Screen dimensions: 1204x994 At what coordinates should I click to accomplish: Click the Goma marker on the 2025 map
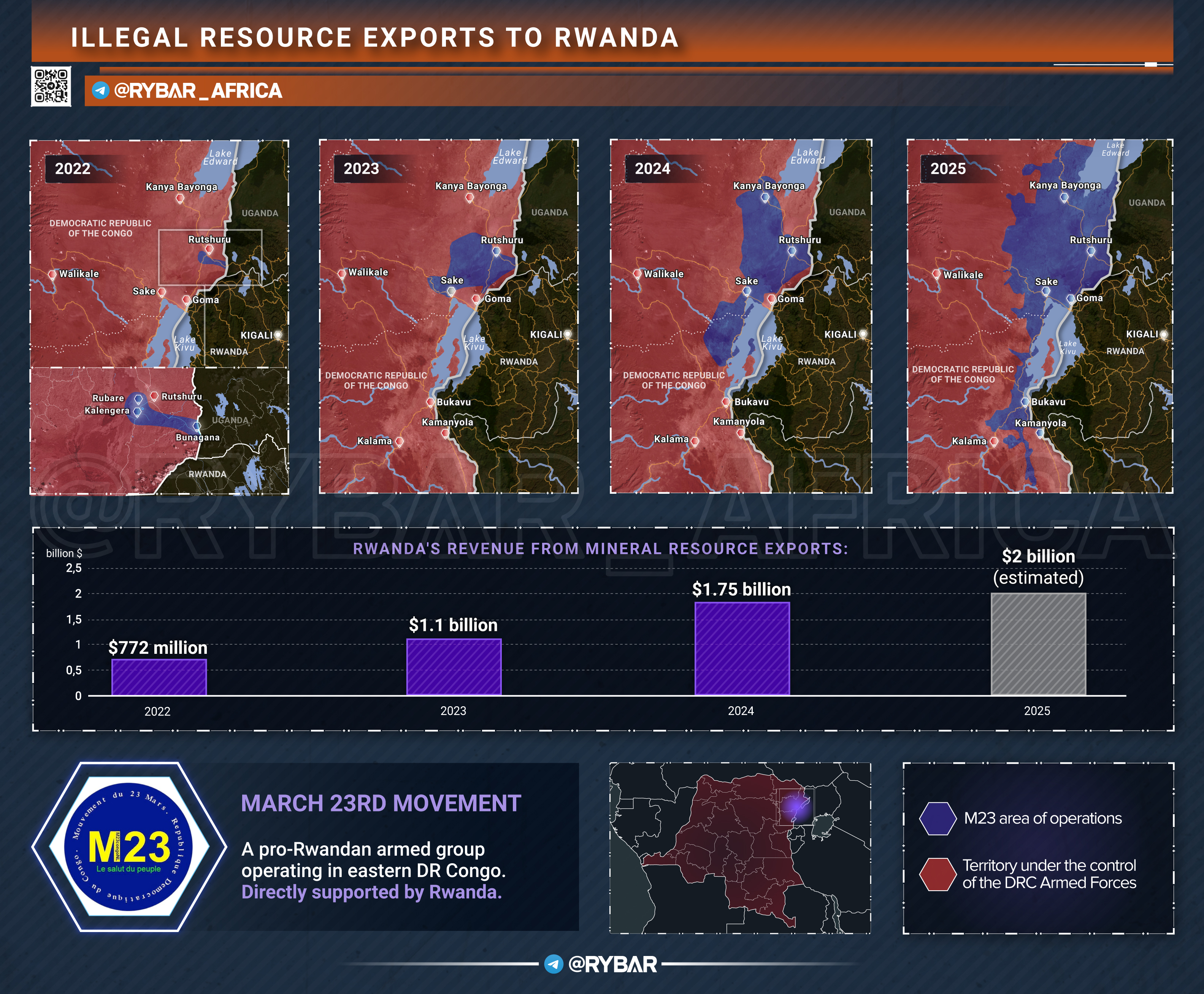1070,299
